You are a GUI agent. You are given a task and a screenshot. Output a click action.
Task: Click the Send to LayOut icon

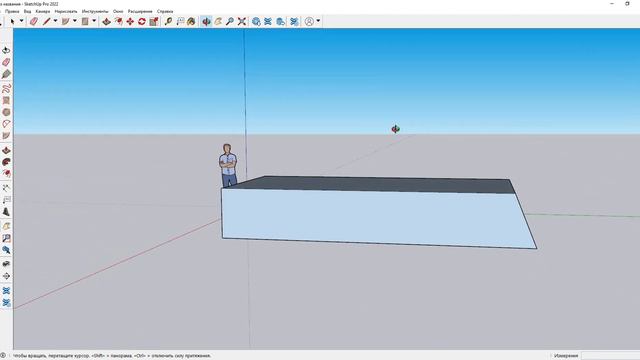pyautogui.click(x=280, y=21)
